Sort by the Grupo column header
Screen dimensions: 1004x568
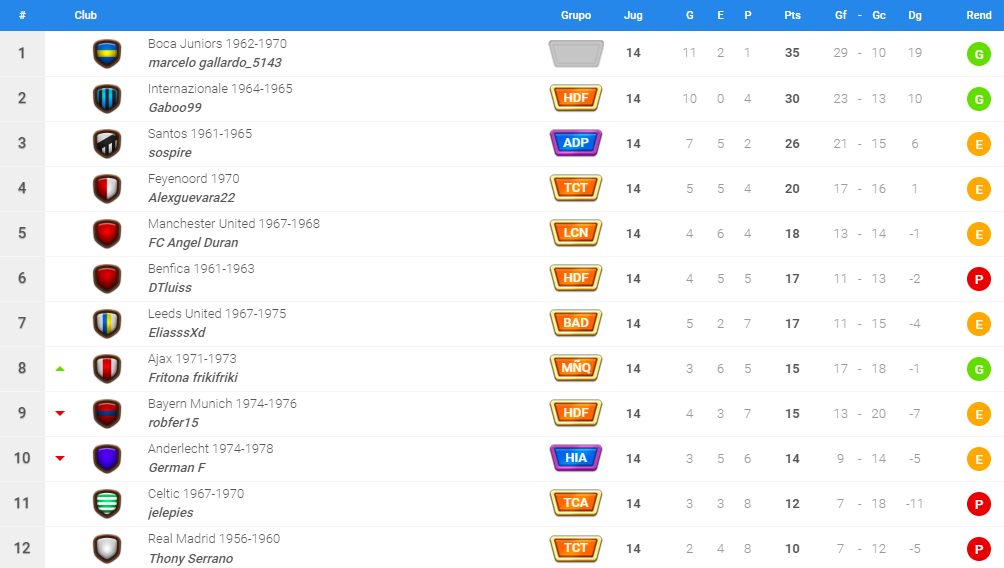[x=576, y=15]
